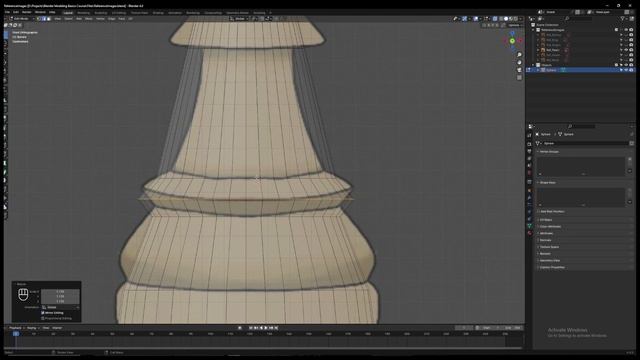This screenshot has height=360, width=640.
Task: Select the Move tool in left toolbar
Action: pyautogui.click(x=6, y=53)
